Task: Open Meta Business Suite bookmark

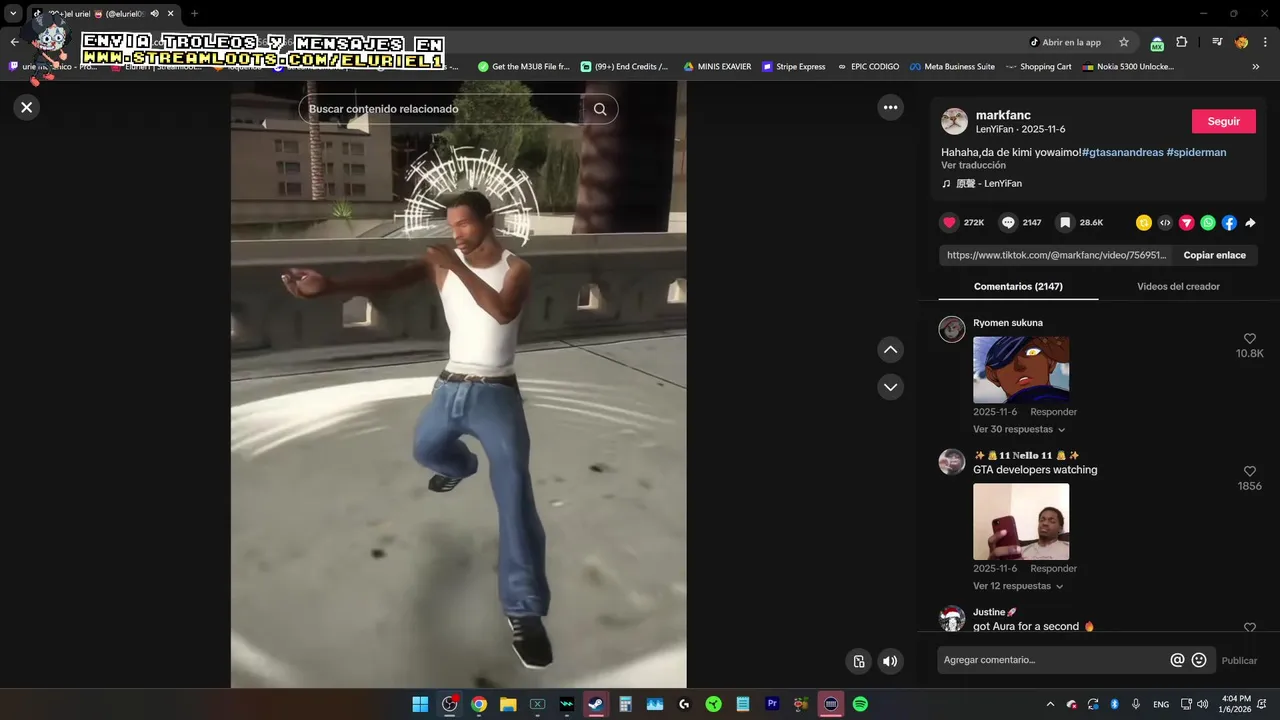Action: pyautogui.click(x=952, y=67)
